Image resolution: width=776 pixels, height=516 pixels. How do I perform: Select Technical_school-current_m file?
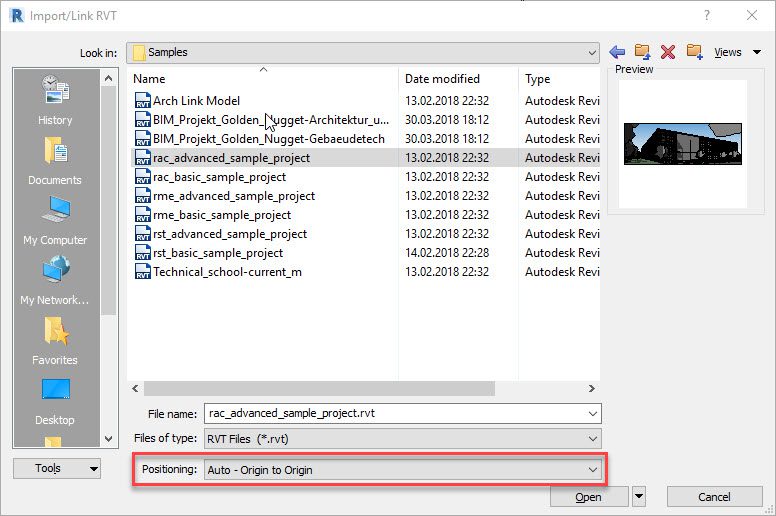coord(227,272)
